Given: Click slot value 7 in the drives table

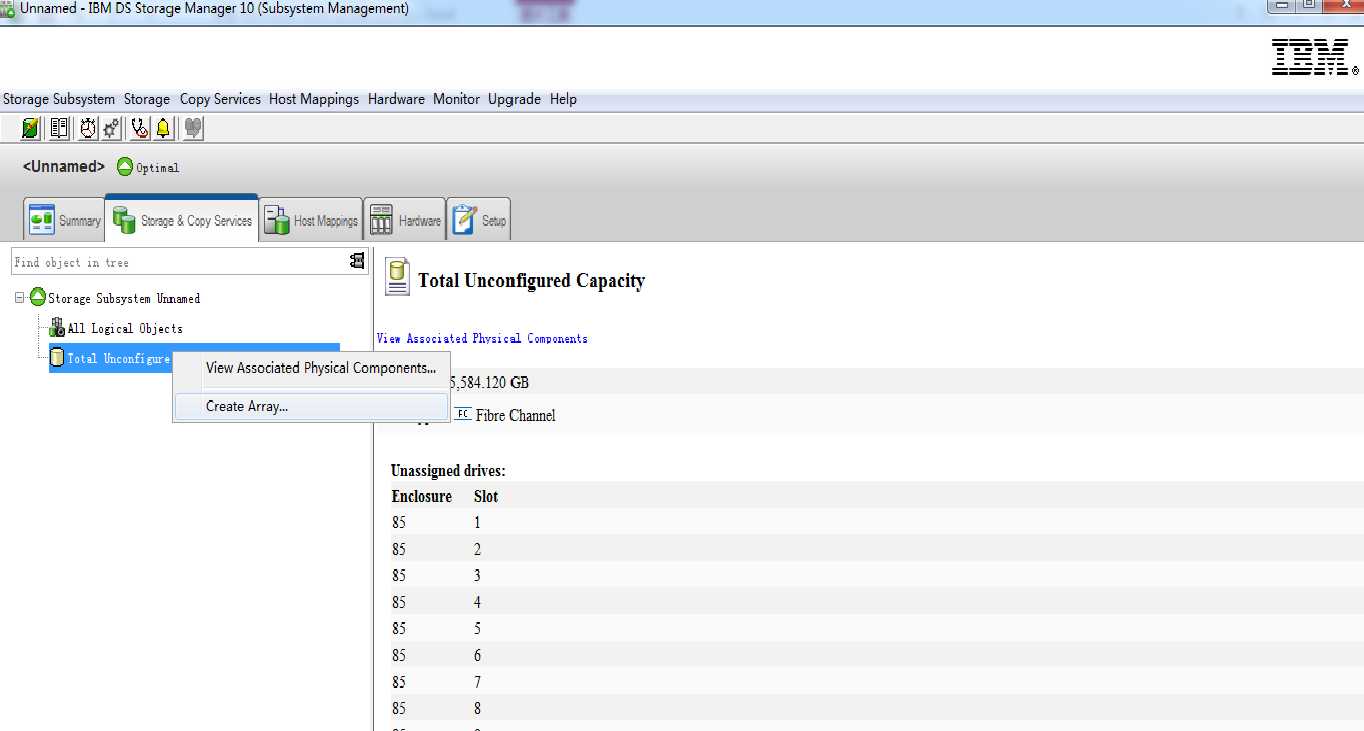Looking at the screenshot, I should [x=478, y=682].
